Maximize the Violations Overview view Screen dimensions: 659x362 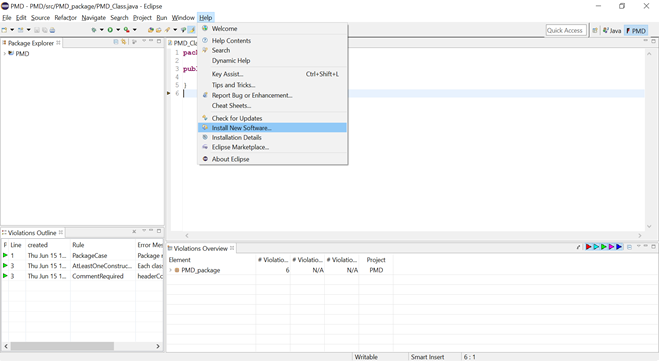click(654, 246)
